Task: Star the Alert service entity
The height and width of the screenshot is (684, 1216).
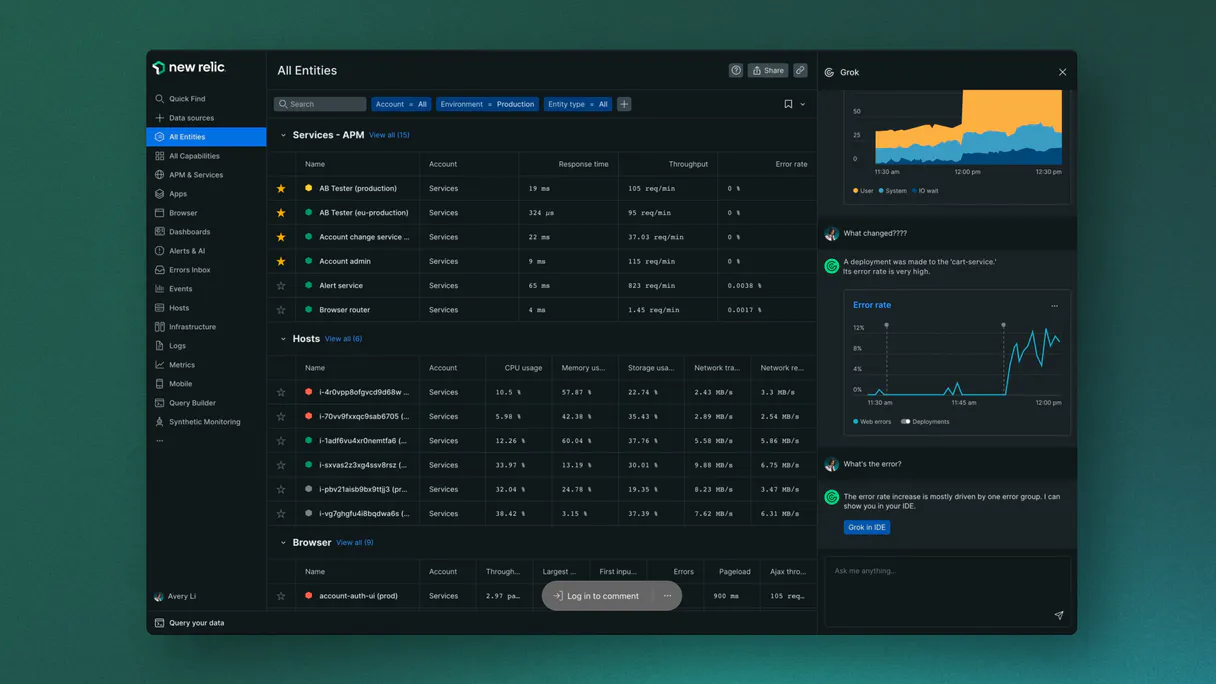Action: pos(280,285)
